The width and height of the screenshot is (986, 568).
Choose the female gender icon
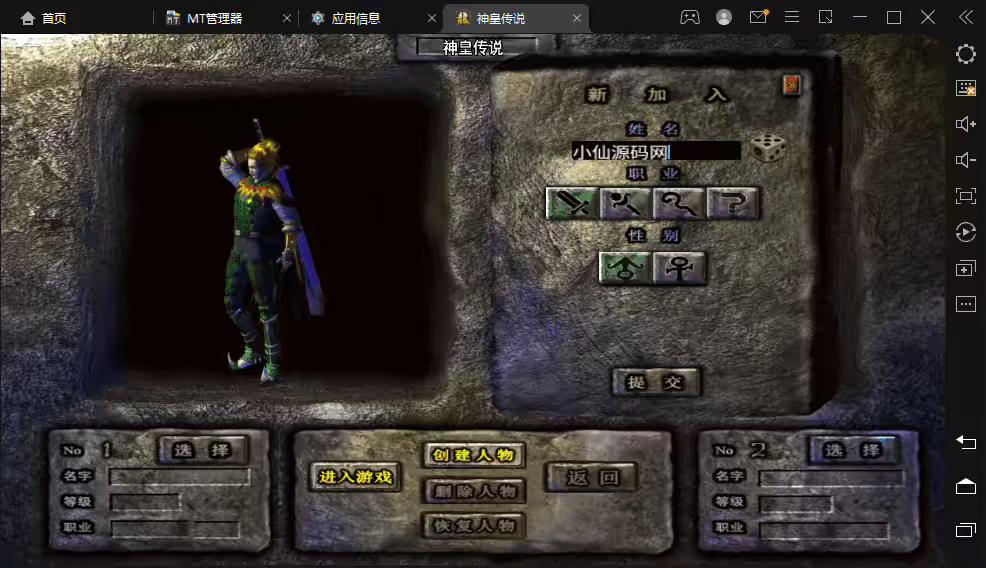679,268
